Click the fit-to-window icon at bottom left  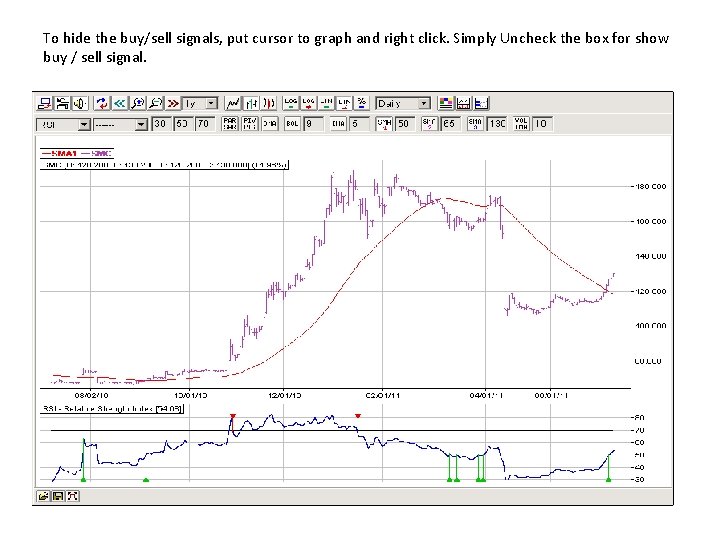73,496
